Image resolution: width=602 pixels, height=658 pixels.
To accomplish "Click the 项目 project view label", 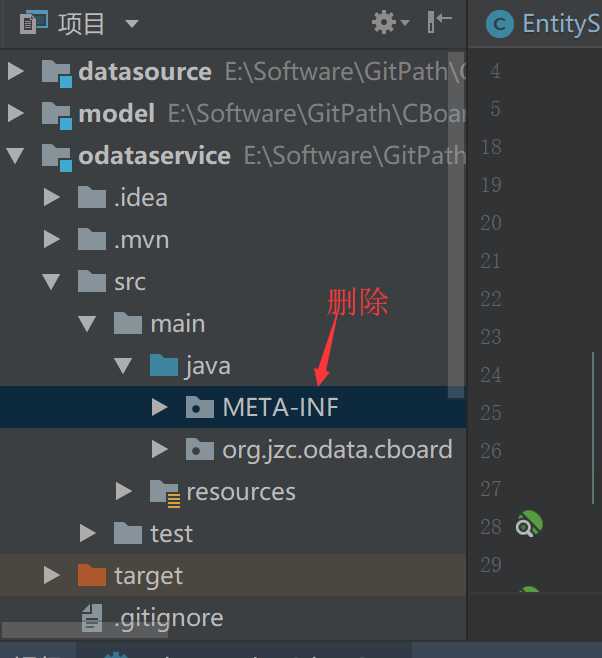I will 81,24.
